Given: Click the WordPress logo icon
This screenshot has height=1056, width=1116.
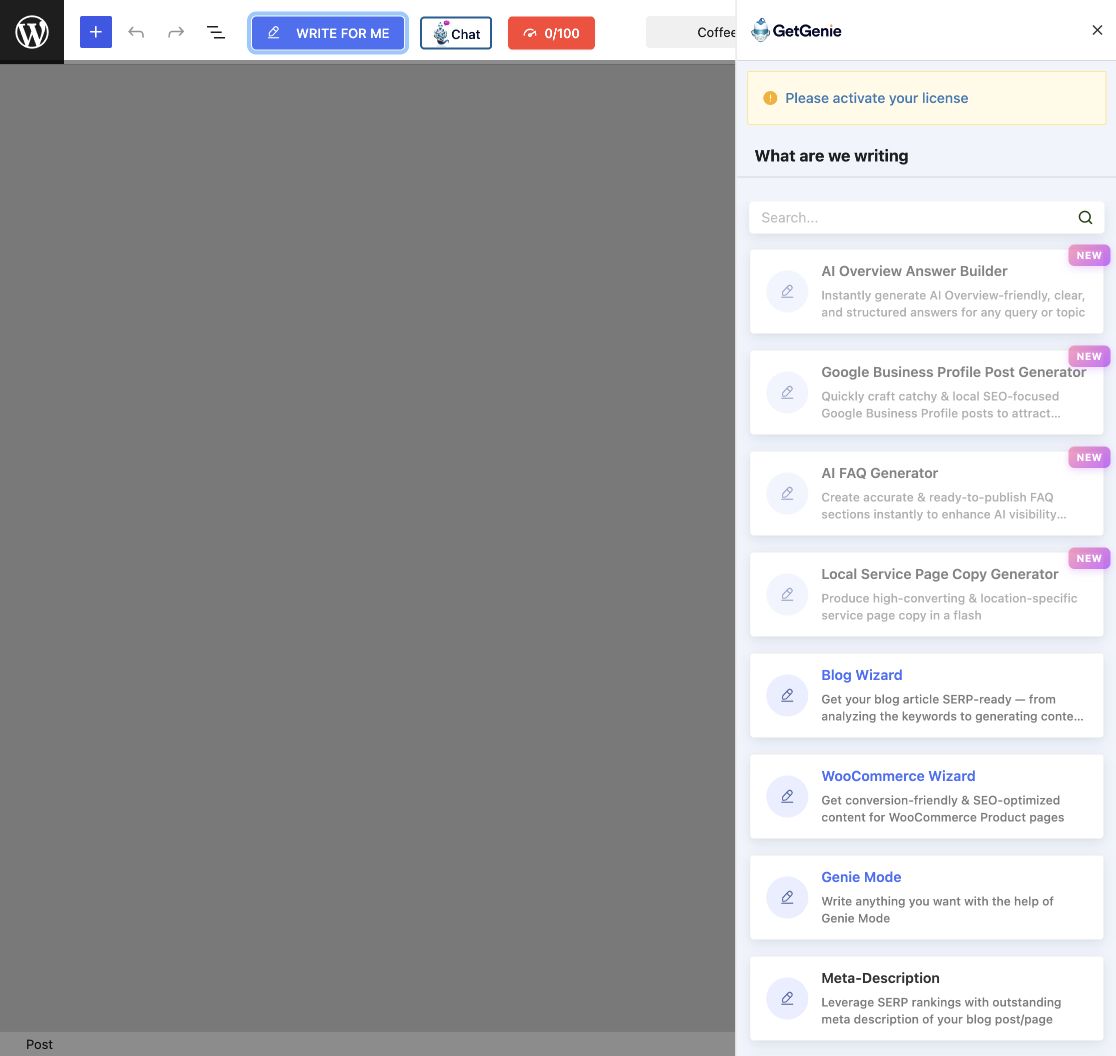Looking at the screenshot, I should [x=32, y=32].
